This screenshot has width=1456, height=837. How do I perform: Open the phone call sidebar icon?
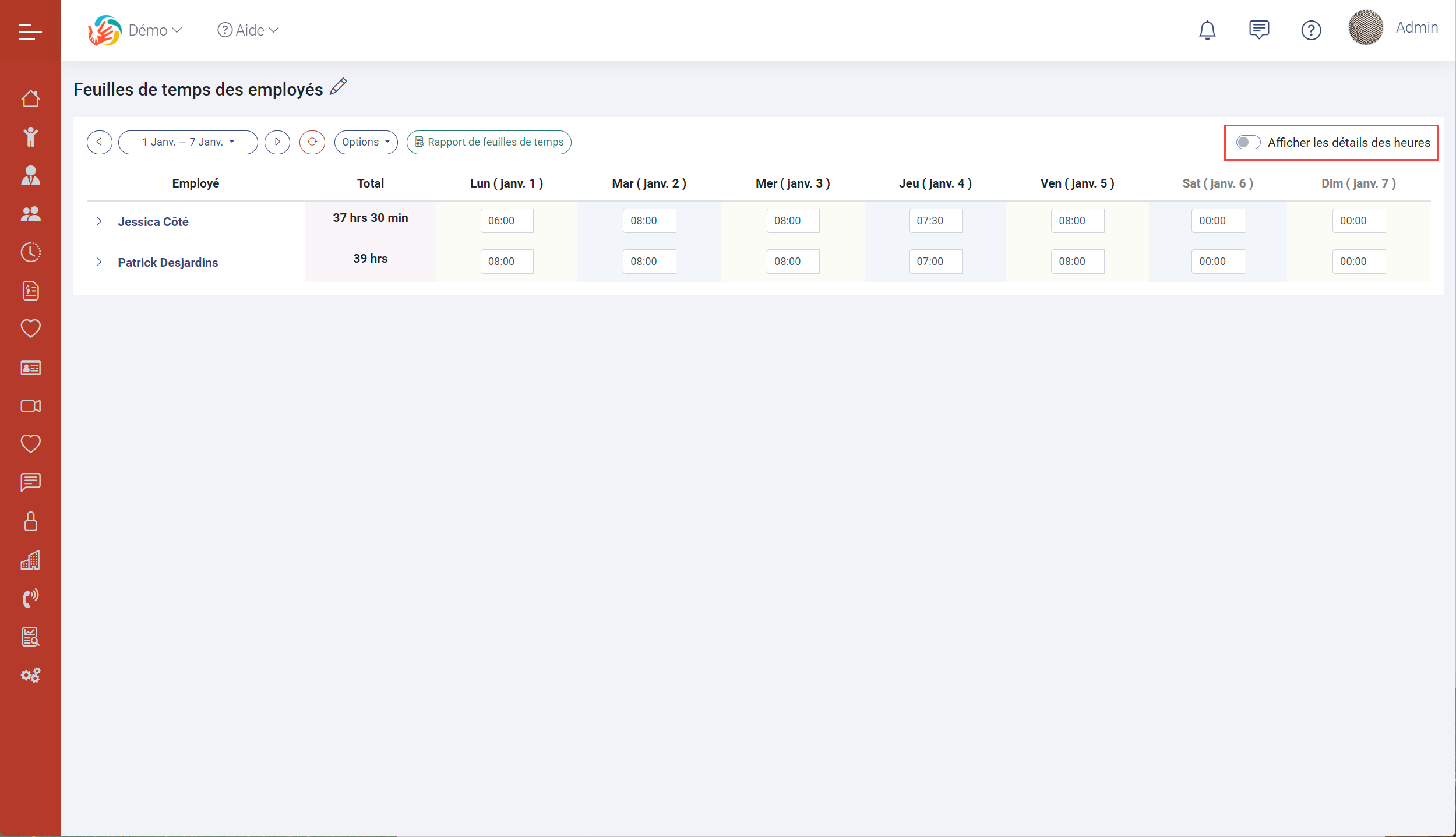(x=30, y=598)
